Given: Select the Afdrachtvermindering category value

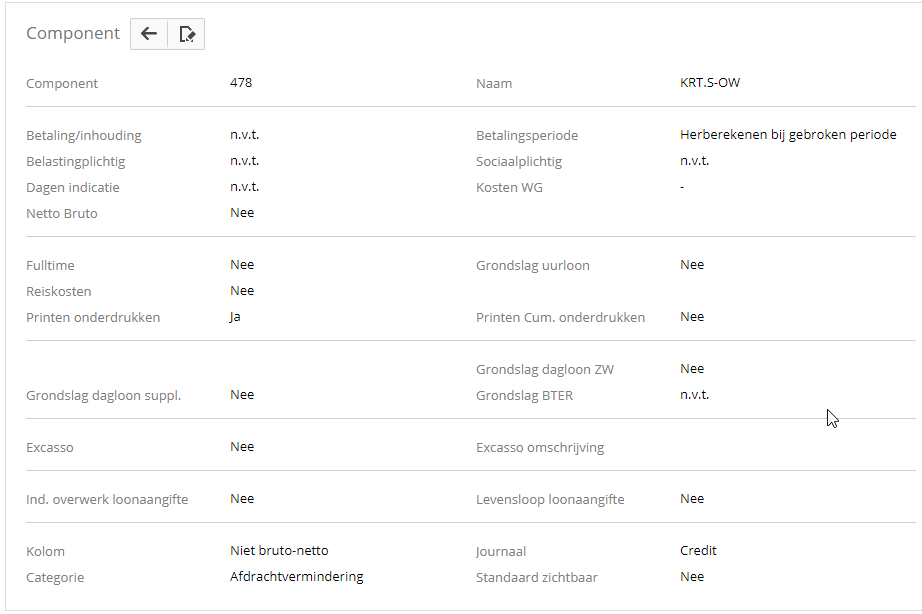Looking at the screenshot, I should click(297, 577).
